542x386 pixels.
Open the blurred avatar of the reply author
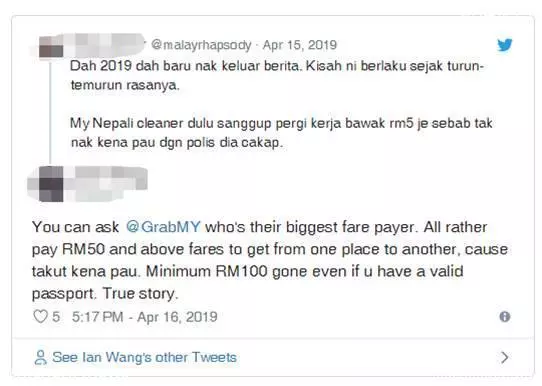(50, 184)
